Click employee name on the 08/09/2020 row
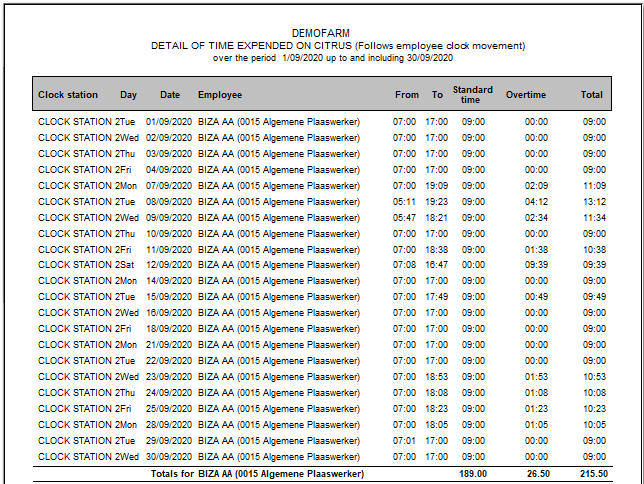 pos(279,202)
